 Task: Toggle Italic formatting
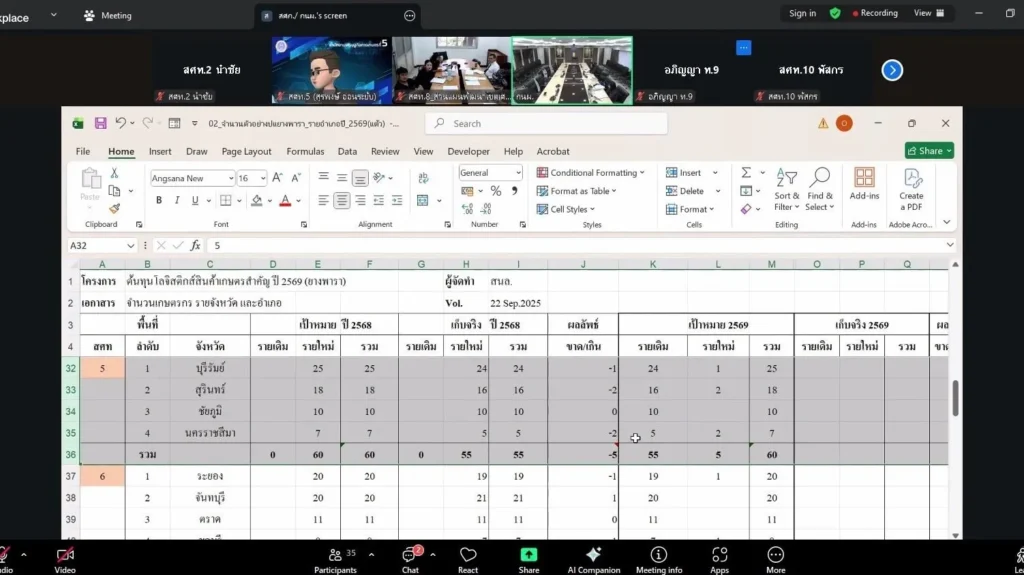(177, 200)
